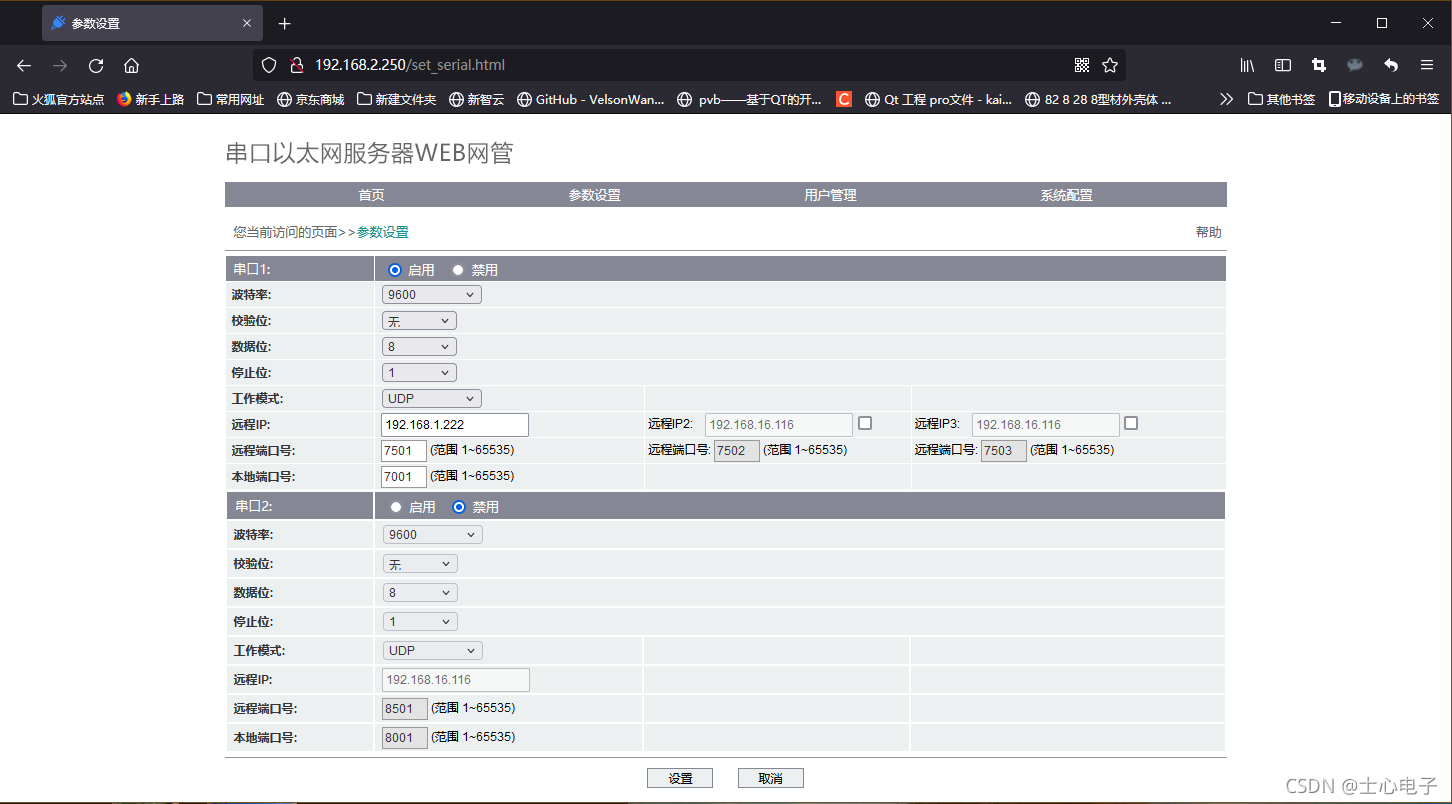1452x804 pixels.
Task: Open the 波特率 dropdown for 串口1
Action: [431, 293]
